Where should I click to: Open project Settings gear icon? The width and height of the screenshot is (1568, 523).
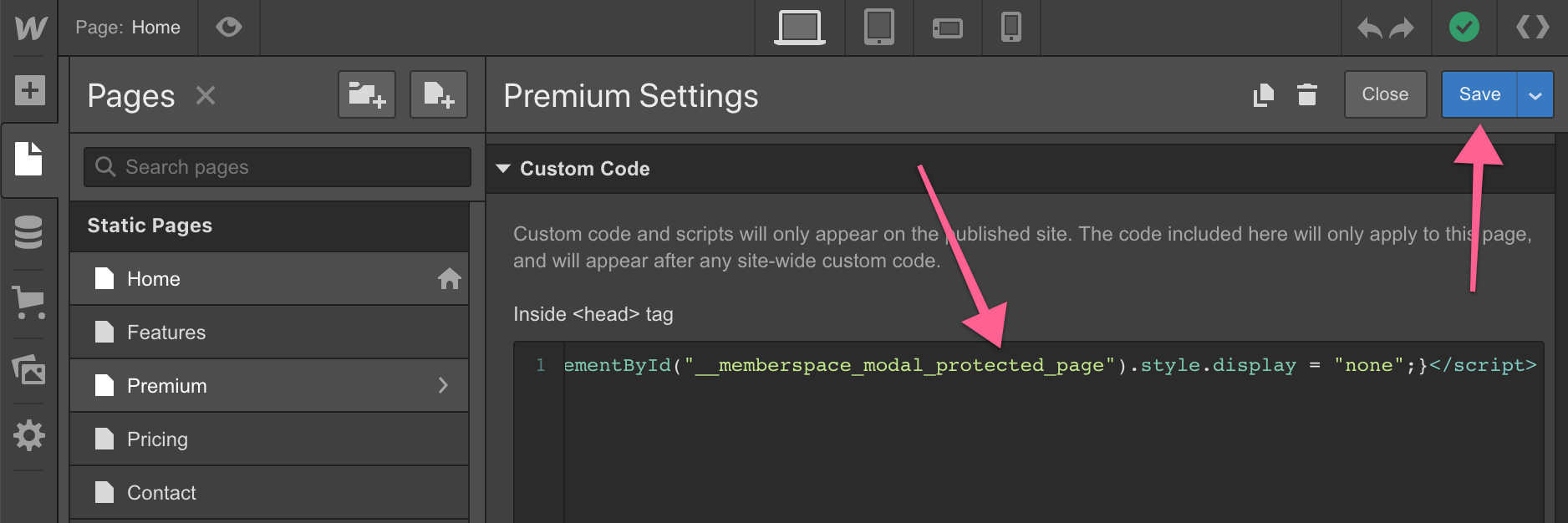coord(29,435)
